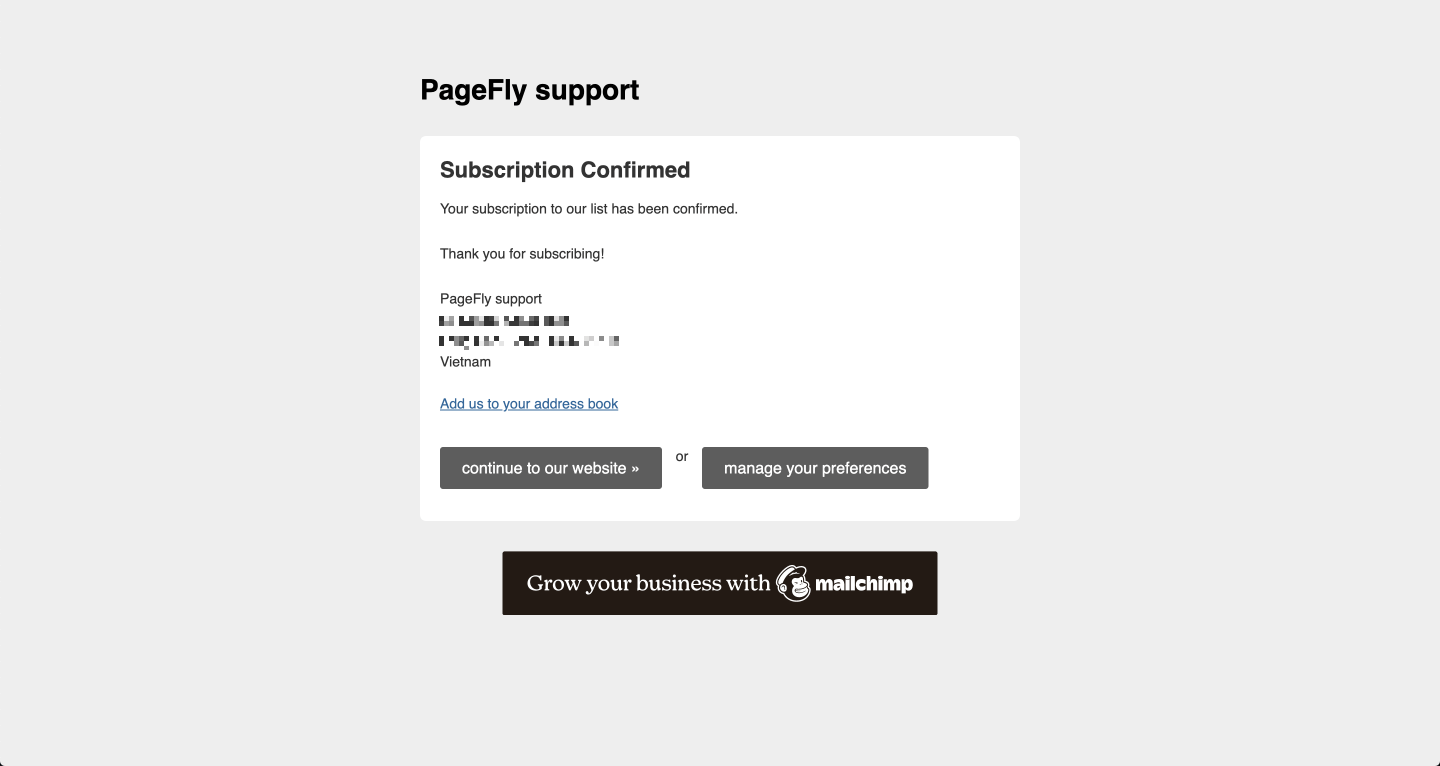The width and height of the screenshot is (1440, 766).
Task: Click "Grow your business with" banner text
Action: [649, 583]
